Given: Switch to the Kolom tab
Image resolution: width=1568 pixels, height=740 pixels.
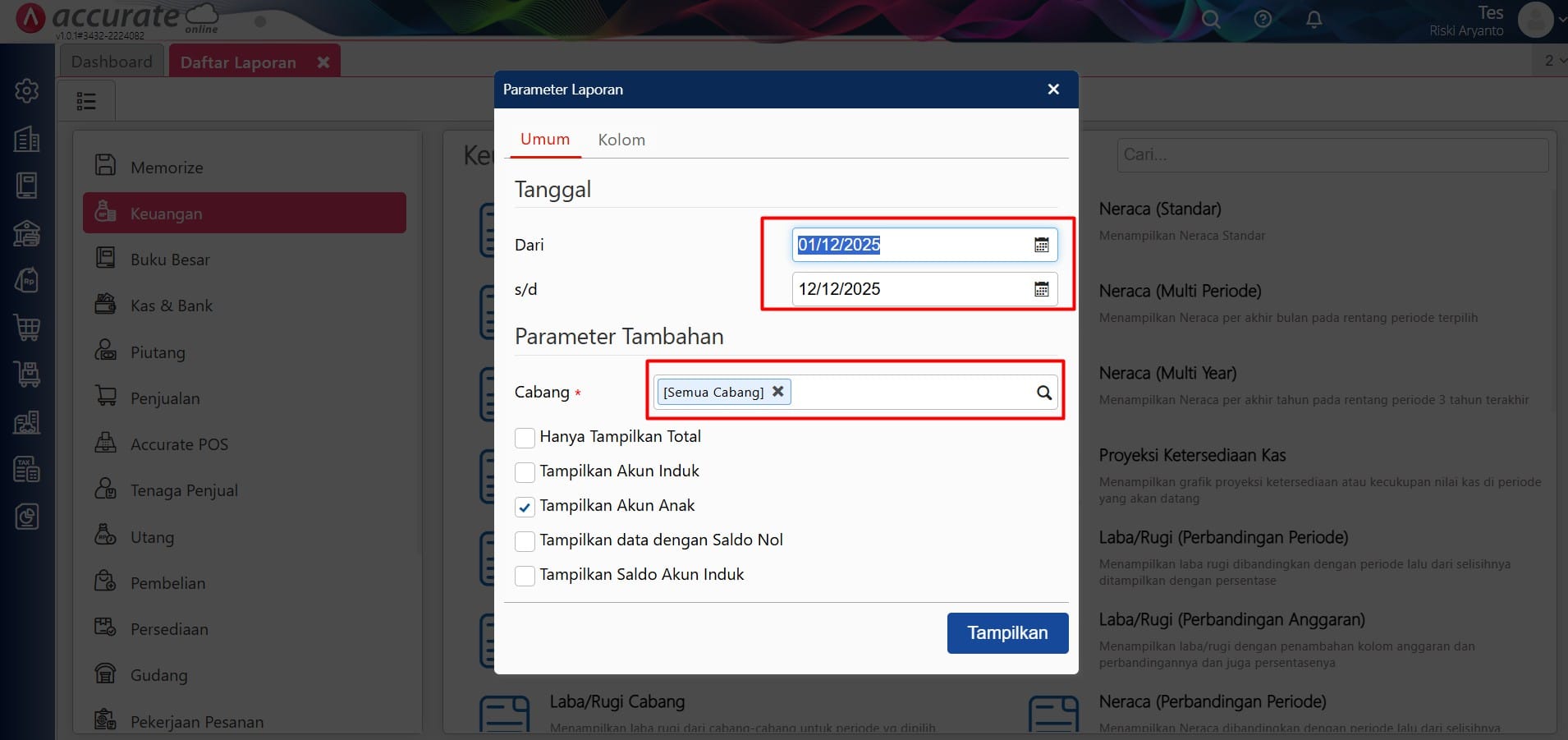Looking at the screenshot, I should point(621,140).
